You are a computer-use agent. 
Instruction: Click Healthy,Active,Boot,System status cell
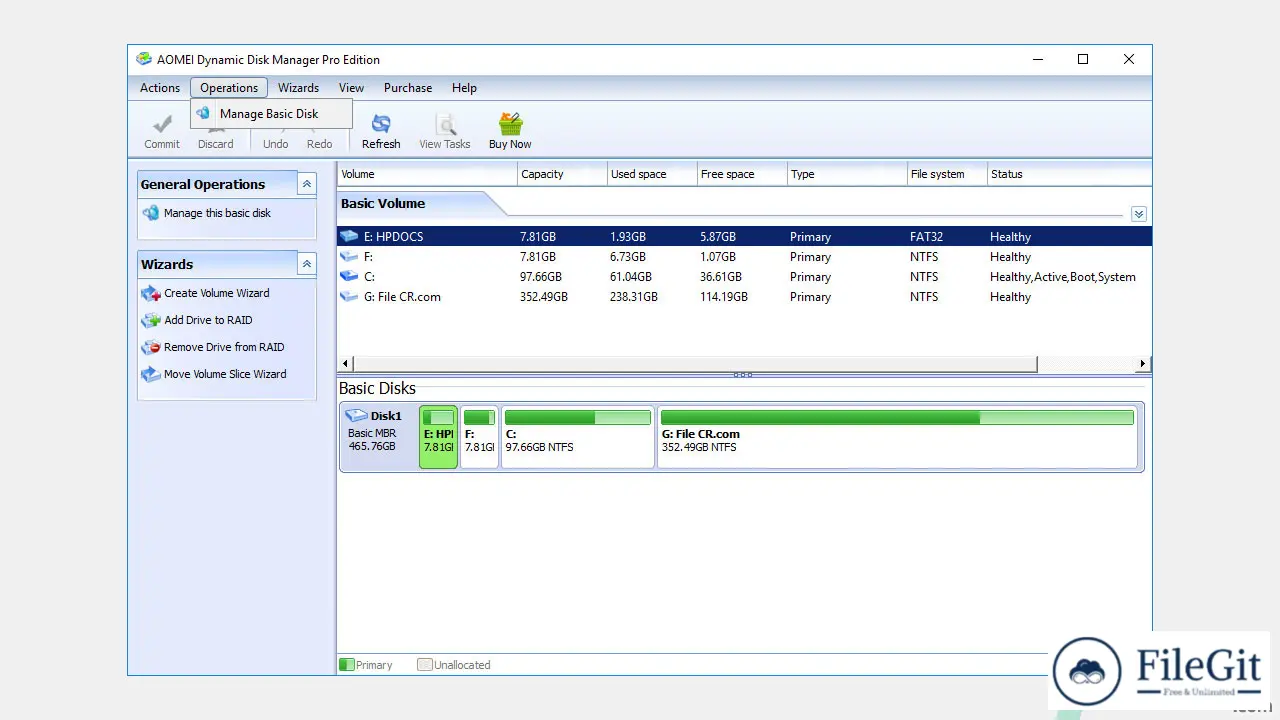[x=1063, y=277]
